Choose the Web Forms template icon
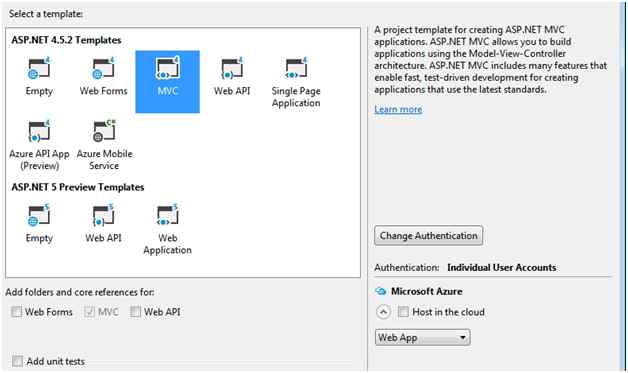Image resolution: width=628 pixels, height=373 pixels. 103,69
